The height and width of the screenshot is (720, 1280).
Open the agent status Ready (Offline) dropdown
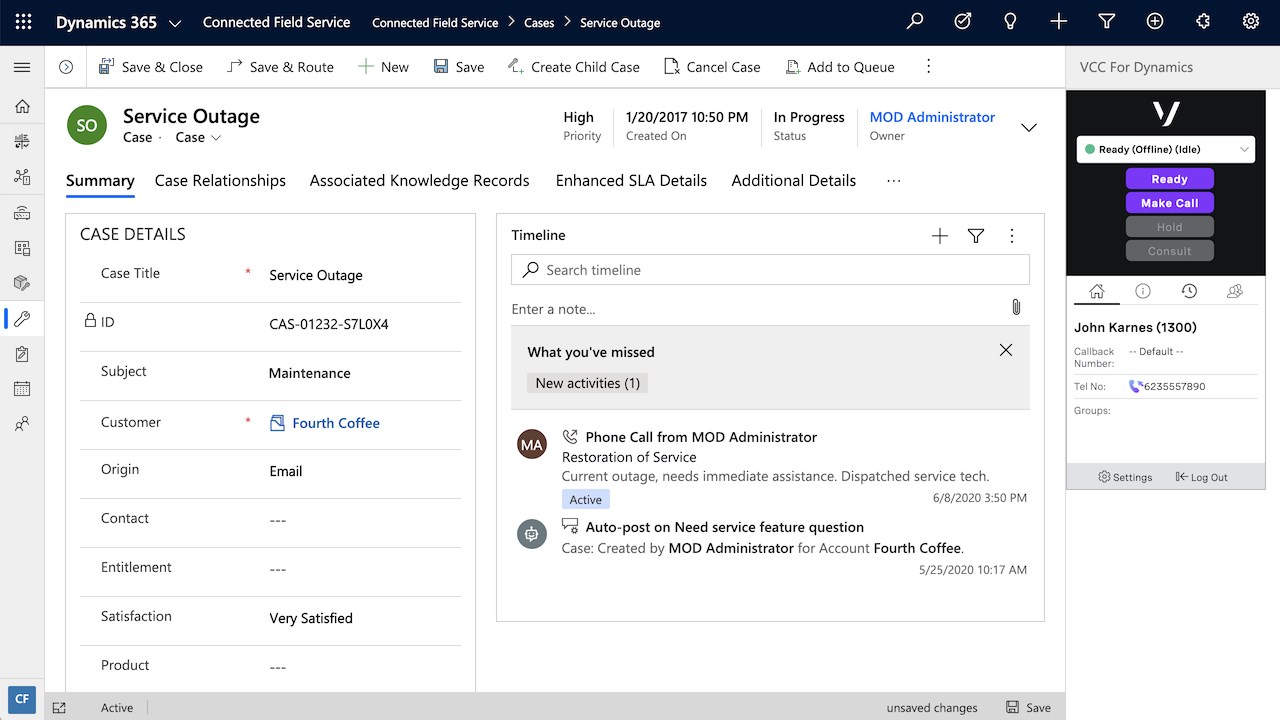(1165, 149)
